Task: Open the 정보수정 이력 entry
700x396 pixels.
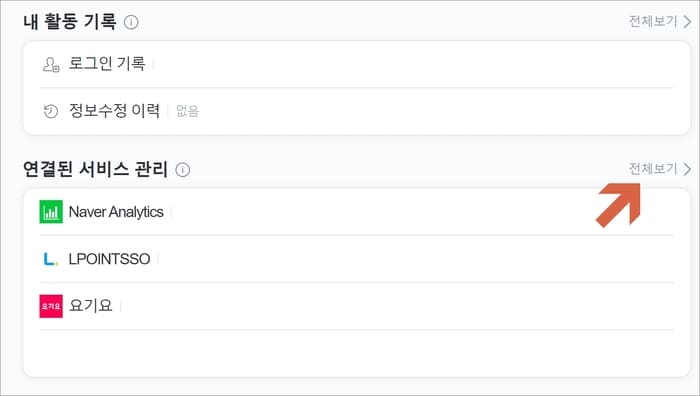Action: [357, 111]
